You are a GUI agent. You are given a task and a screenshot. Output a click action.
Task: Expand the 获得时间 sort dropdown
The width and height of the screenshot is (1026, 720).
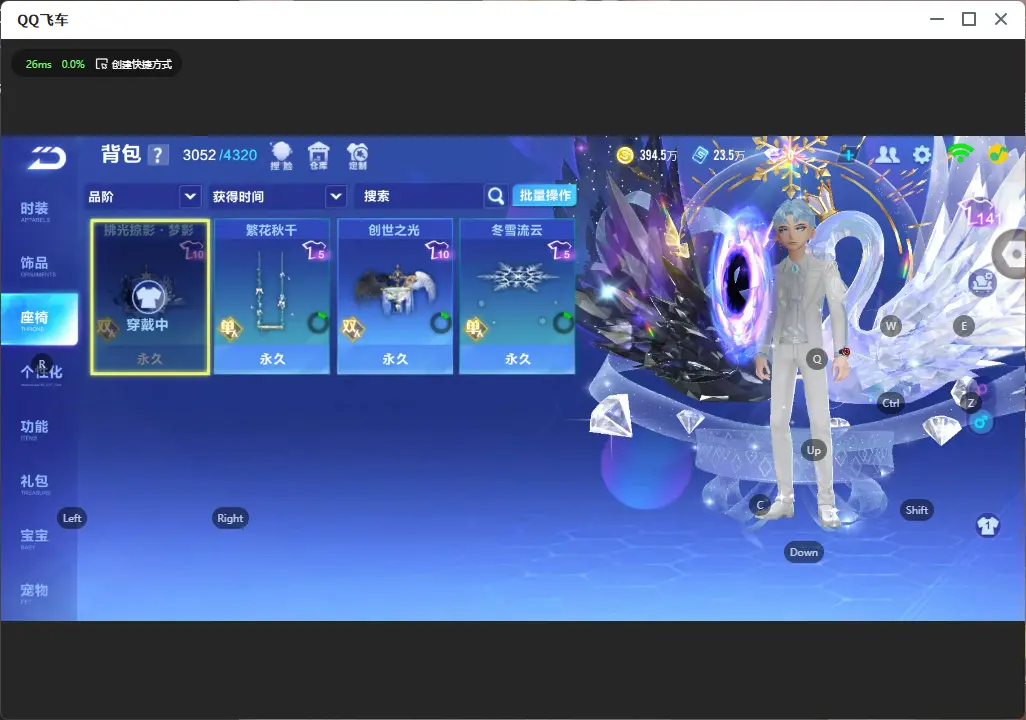(336, 196)
